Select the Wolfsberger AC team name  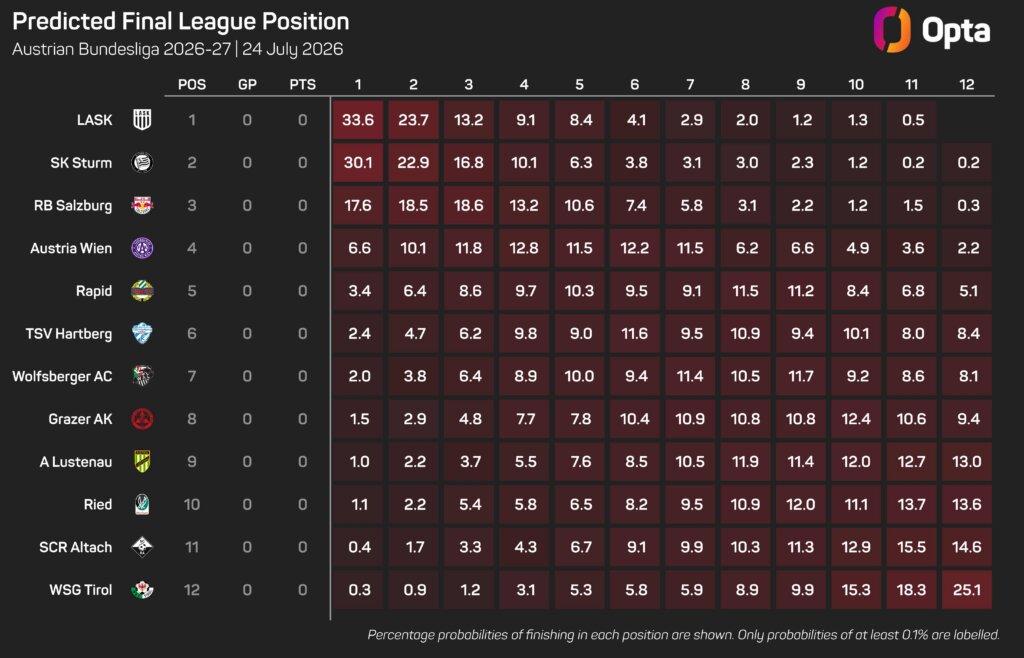(x=62, y=377)
